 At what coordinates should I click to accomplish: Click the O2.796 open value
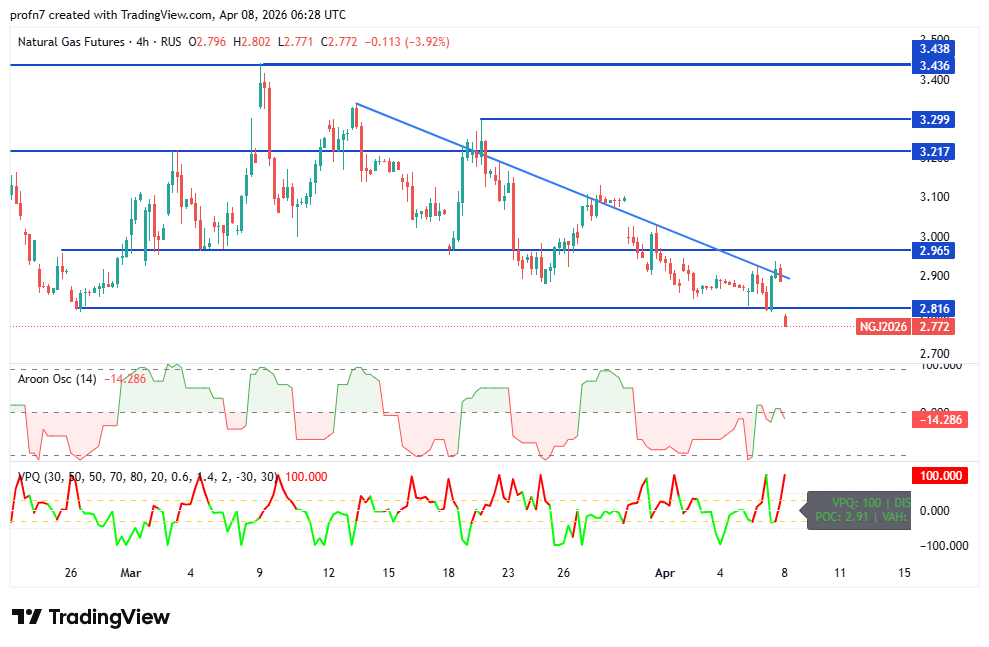208,42
